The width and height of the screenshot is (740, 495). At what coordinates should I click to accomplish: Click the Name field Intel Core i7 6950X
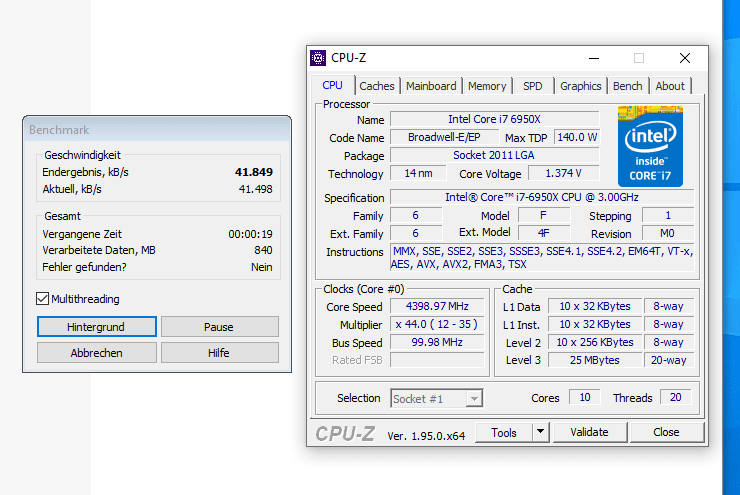click(x=495, y=119)
